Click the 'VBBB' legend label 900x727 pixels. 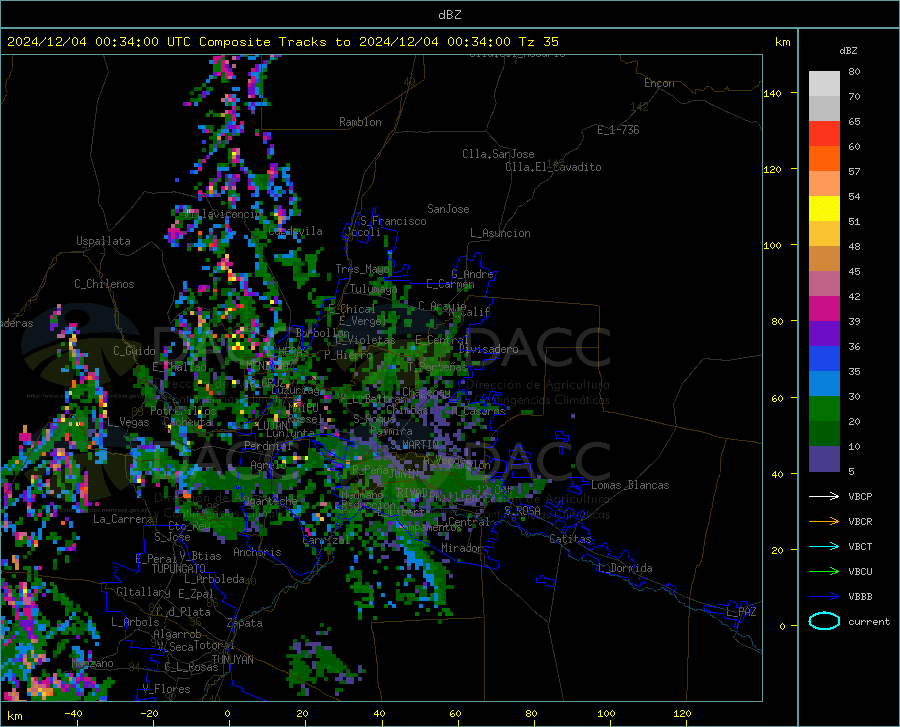pos(860,597)
